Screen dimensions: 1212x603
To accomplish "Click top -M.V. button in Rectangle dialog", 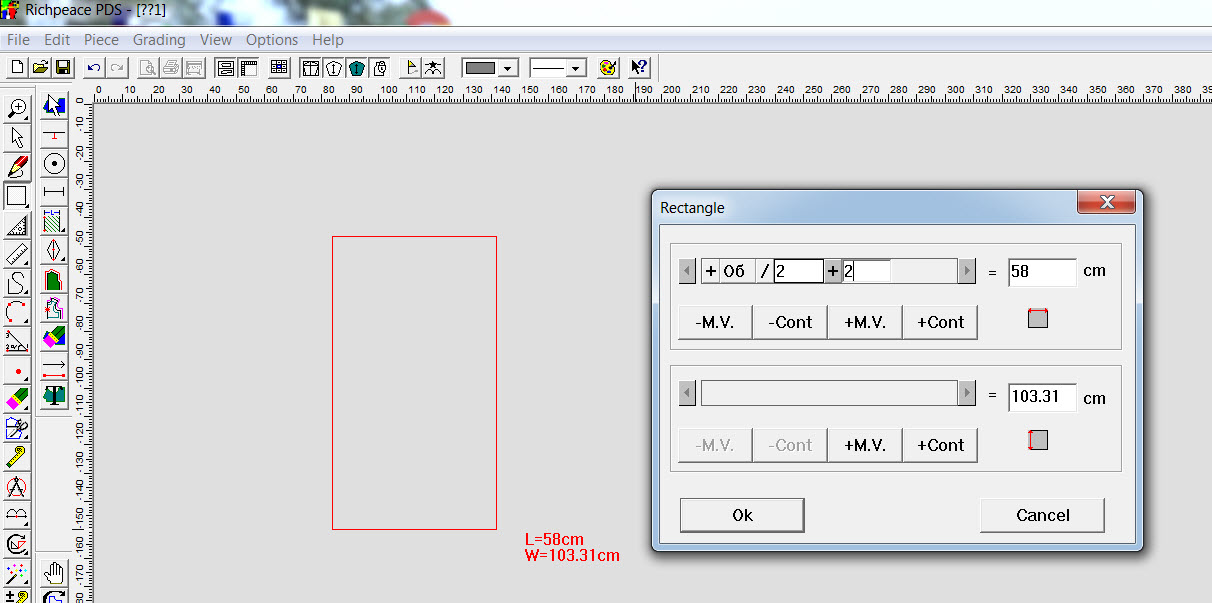I will 715,322.
